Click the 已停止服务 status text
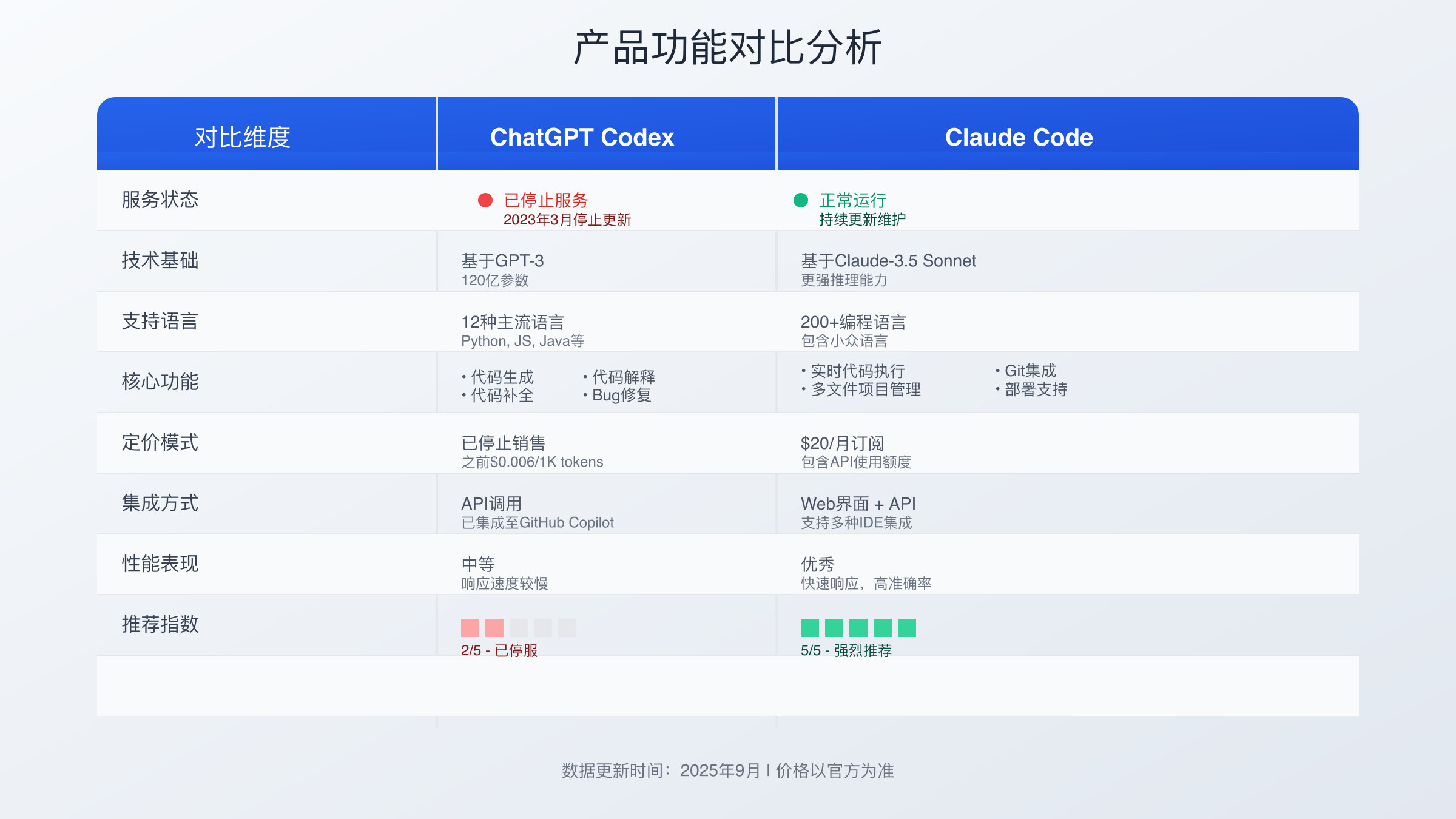This screenshot has height=819, width=1456. (546, 200)
